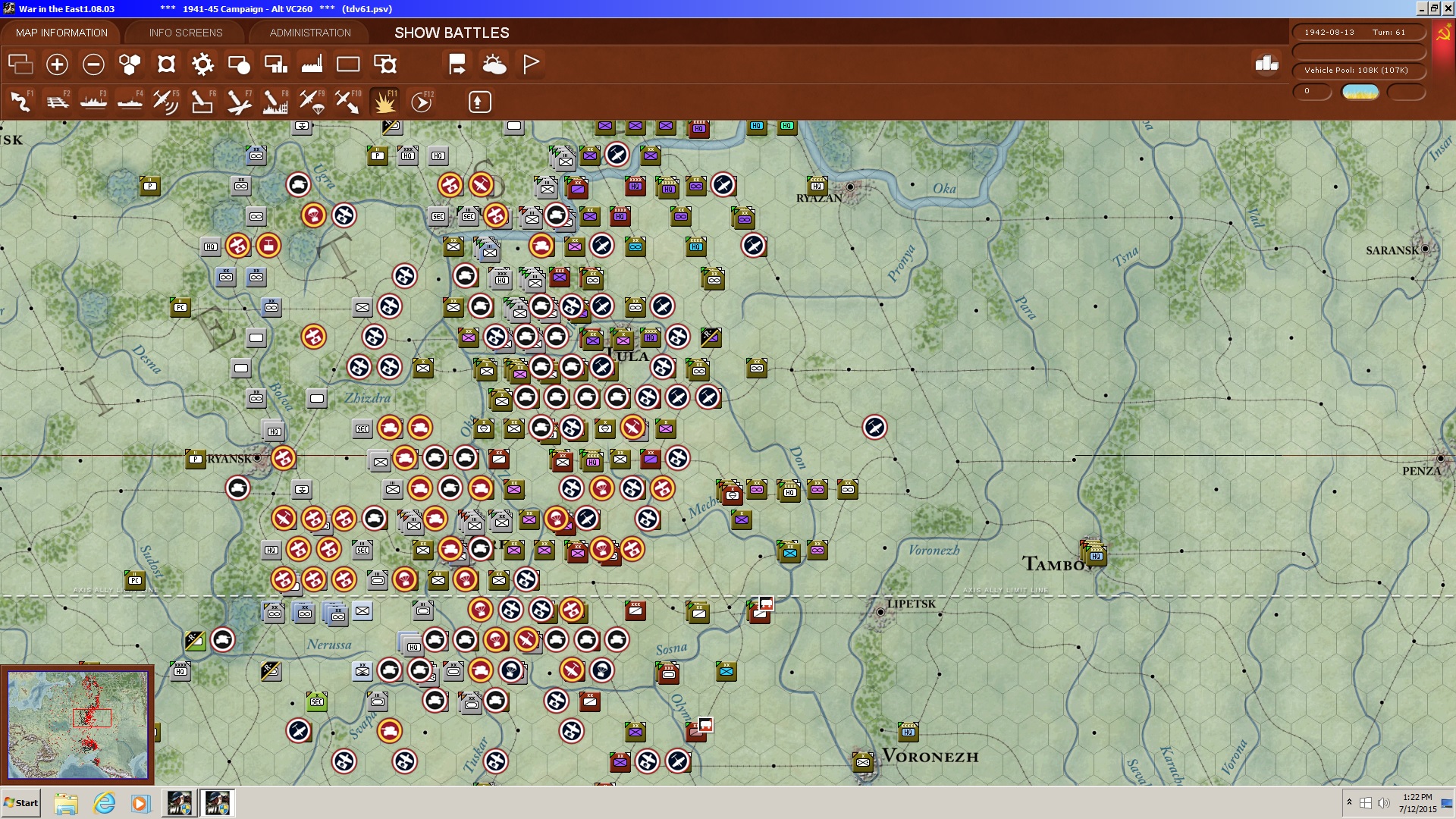1456x819 pixels.
Task: Toggle the weather sun-and-cloud icon
Action: [x=494, y=64]
